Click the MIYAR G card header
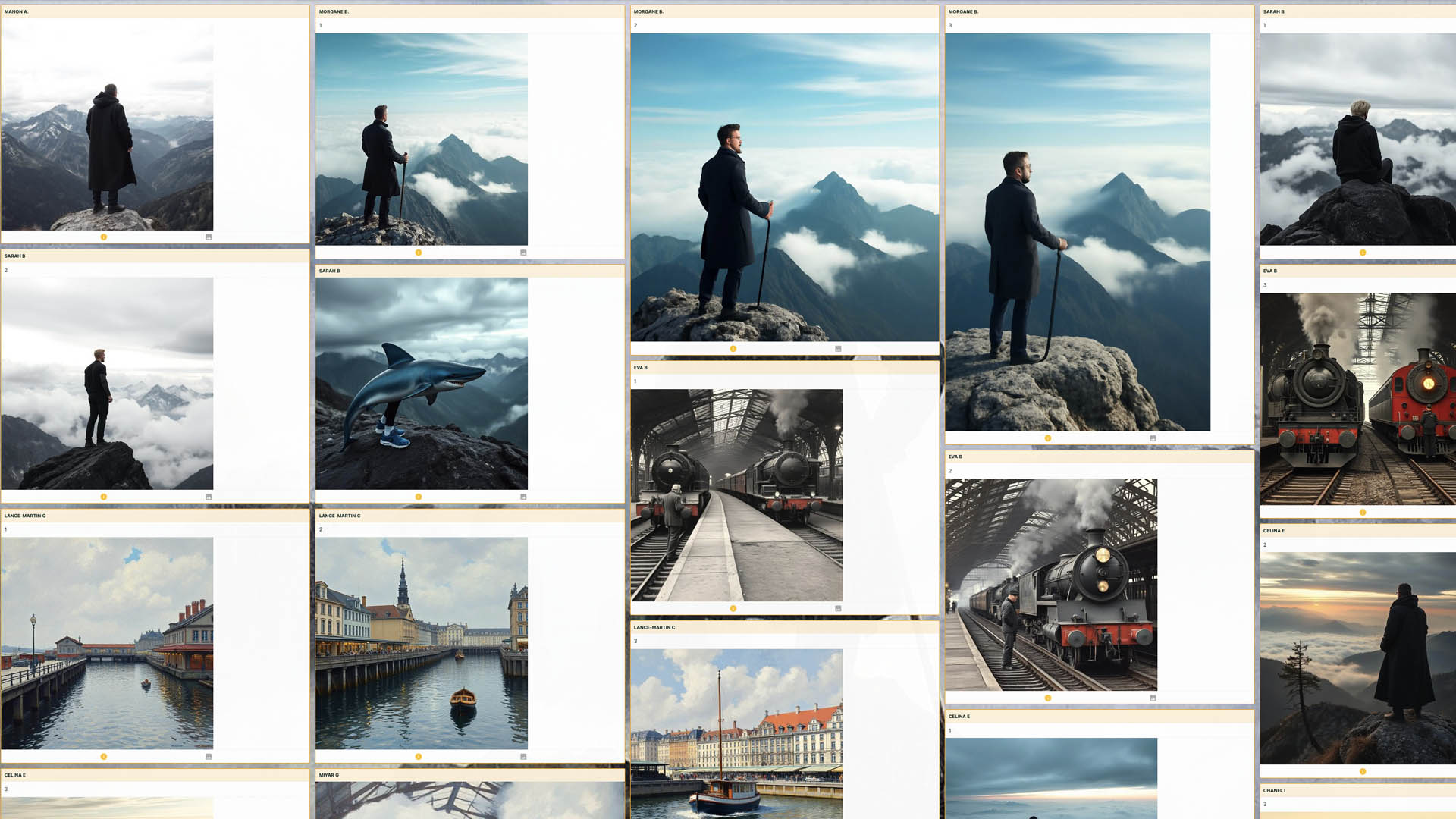This screenshot has width=1456, height=819. [329, 775]
